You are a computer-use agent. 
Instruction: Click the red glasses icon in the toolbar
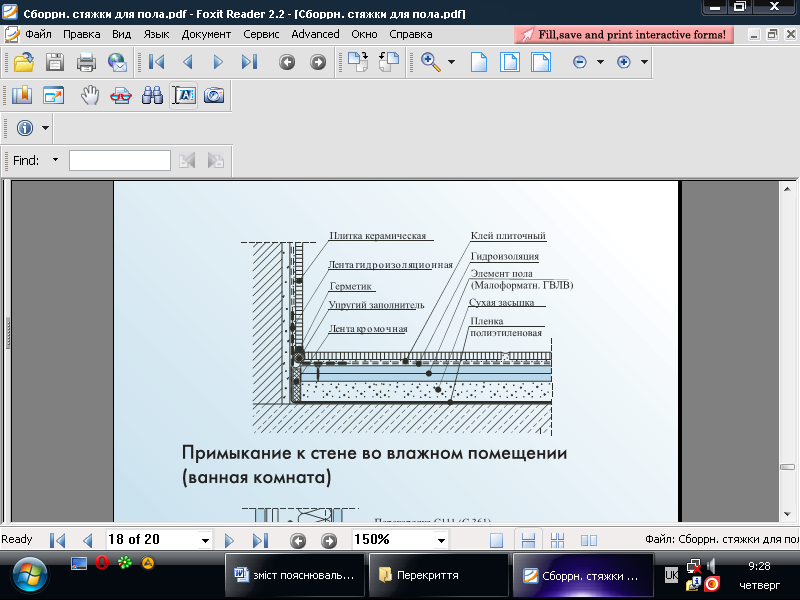(121, 95)
